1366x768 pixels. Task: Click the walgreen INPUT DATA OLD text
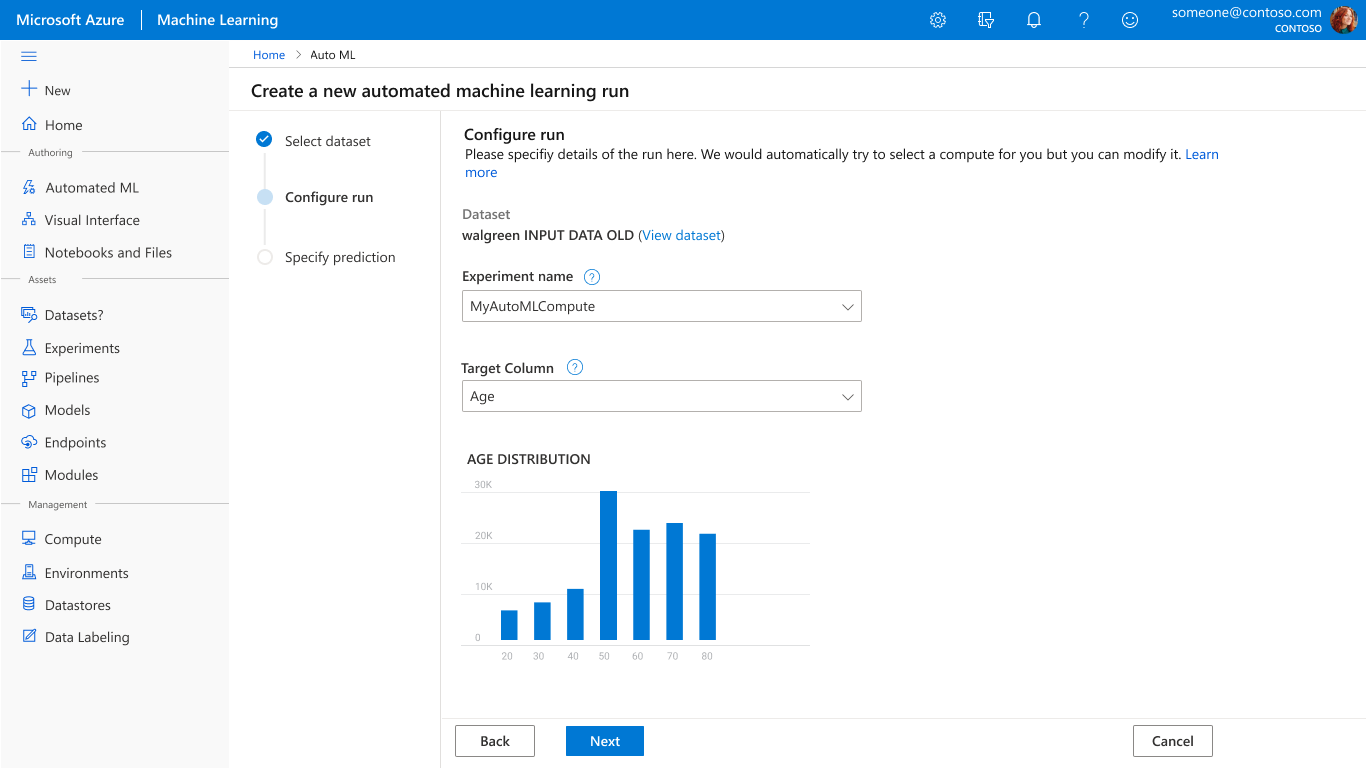(x=548, y=235)
